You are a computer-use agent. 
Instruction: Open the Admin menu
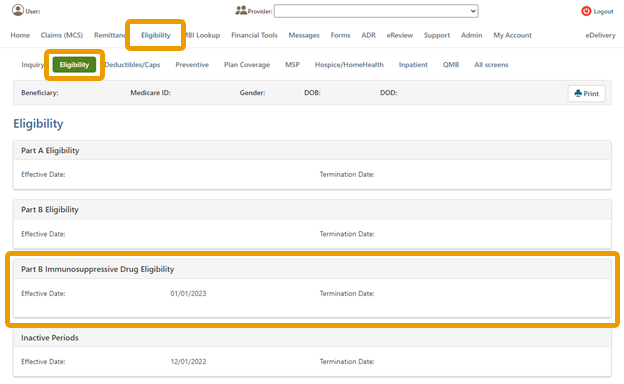(472, 35)
